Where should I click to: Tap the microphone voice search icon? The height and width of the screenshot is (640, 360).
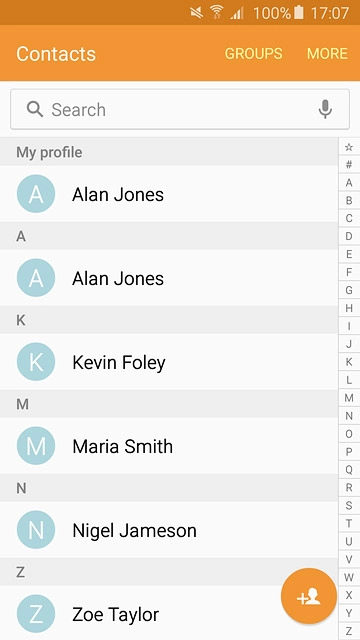(x=325, y=109)
